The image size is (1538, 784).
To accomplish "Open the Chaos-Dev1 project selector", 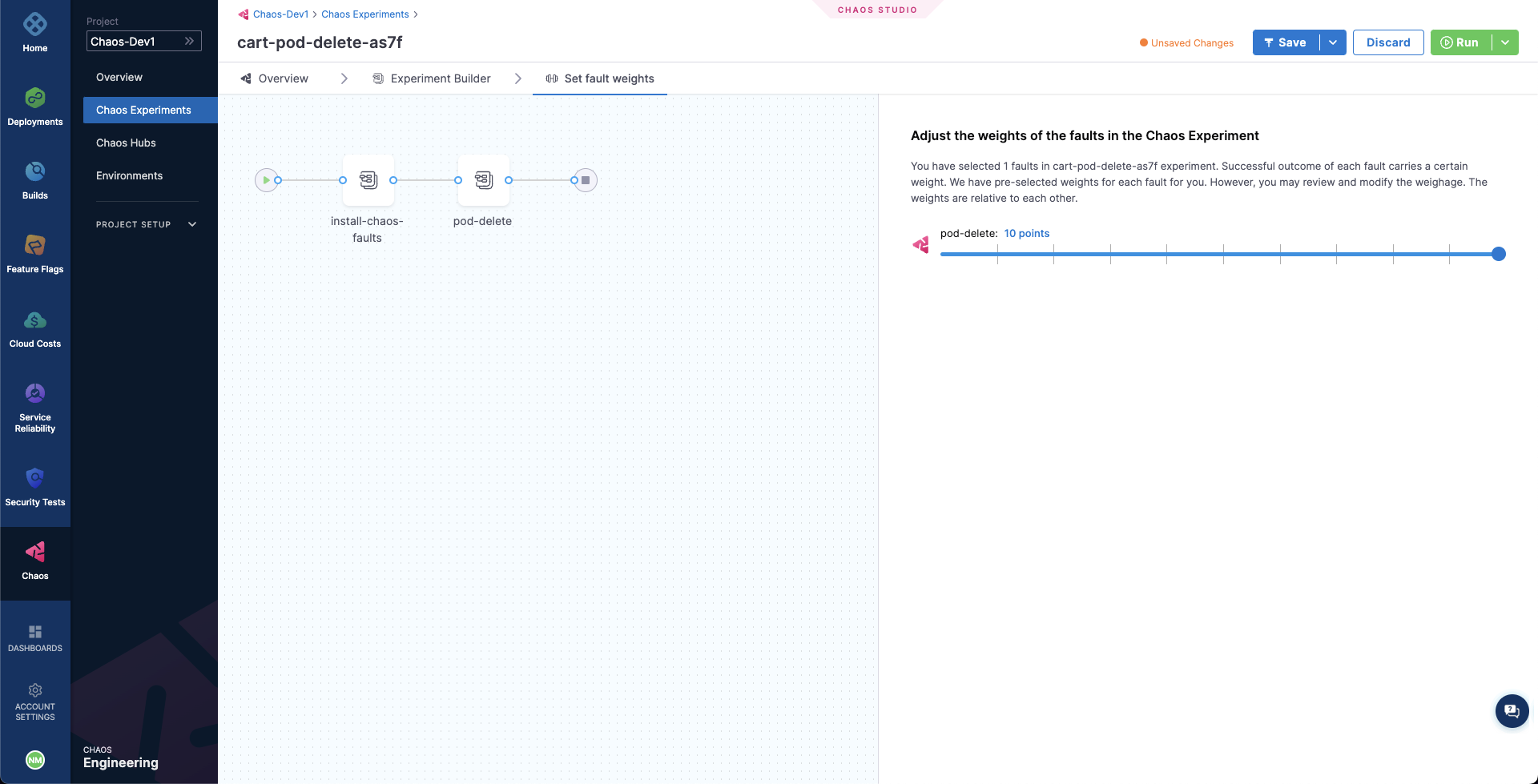I will [144, 41].
